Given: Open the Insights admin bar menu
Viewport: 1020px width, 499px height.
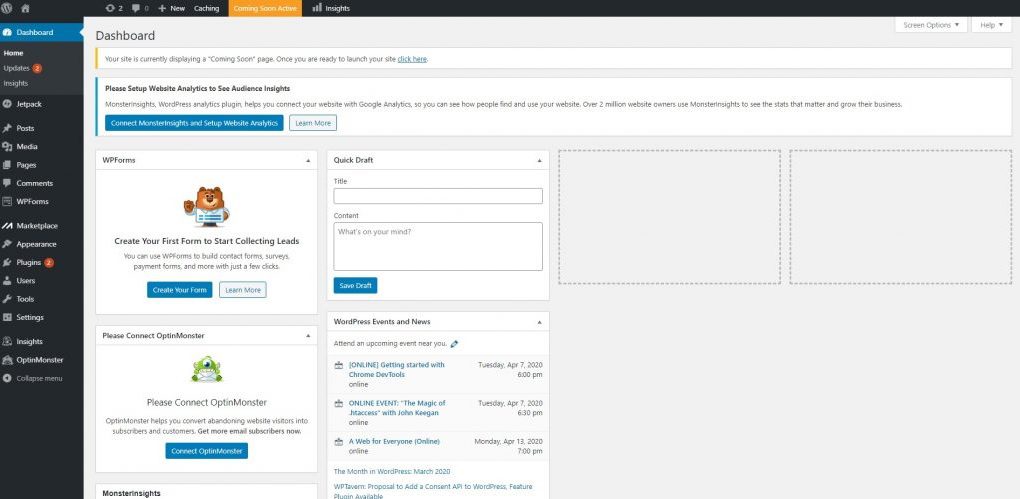Looking at the screenshot, I should [x=330, y=8].
